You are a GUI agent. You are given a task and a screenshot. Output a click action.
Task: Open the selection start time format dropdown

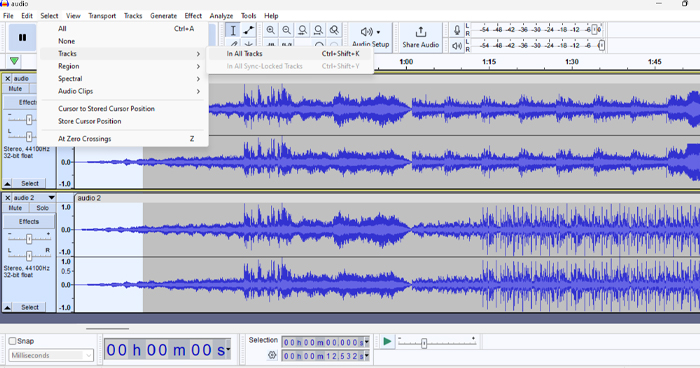(x=367, y=343)
